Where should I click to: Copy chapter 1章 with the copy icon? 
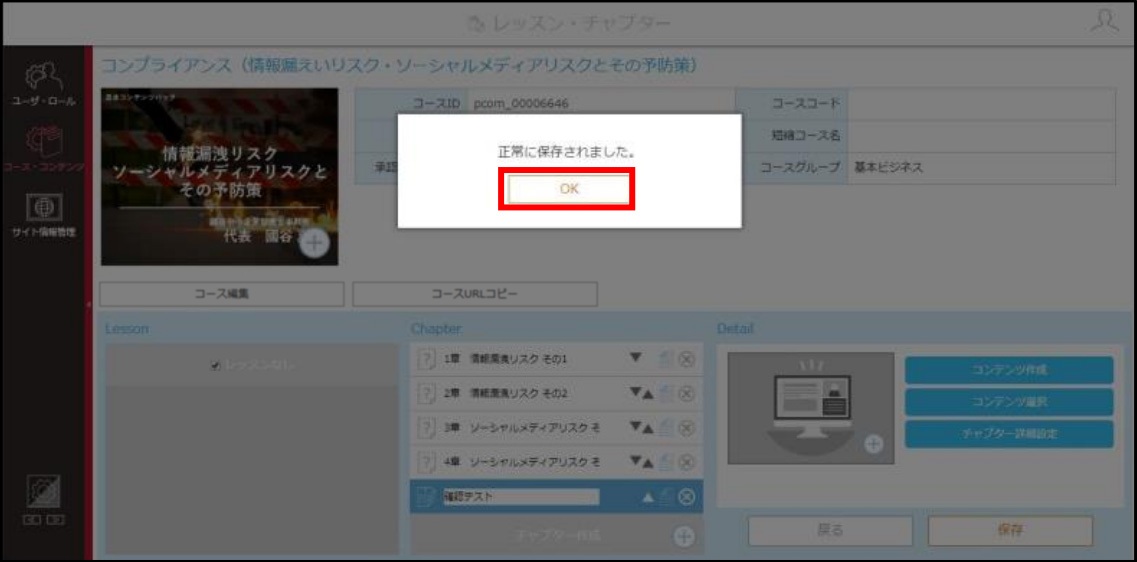[x=667, y=359]
